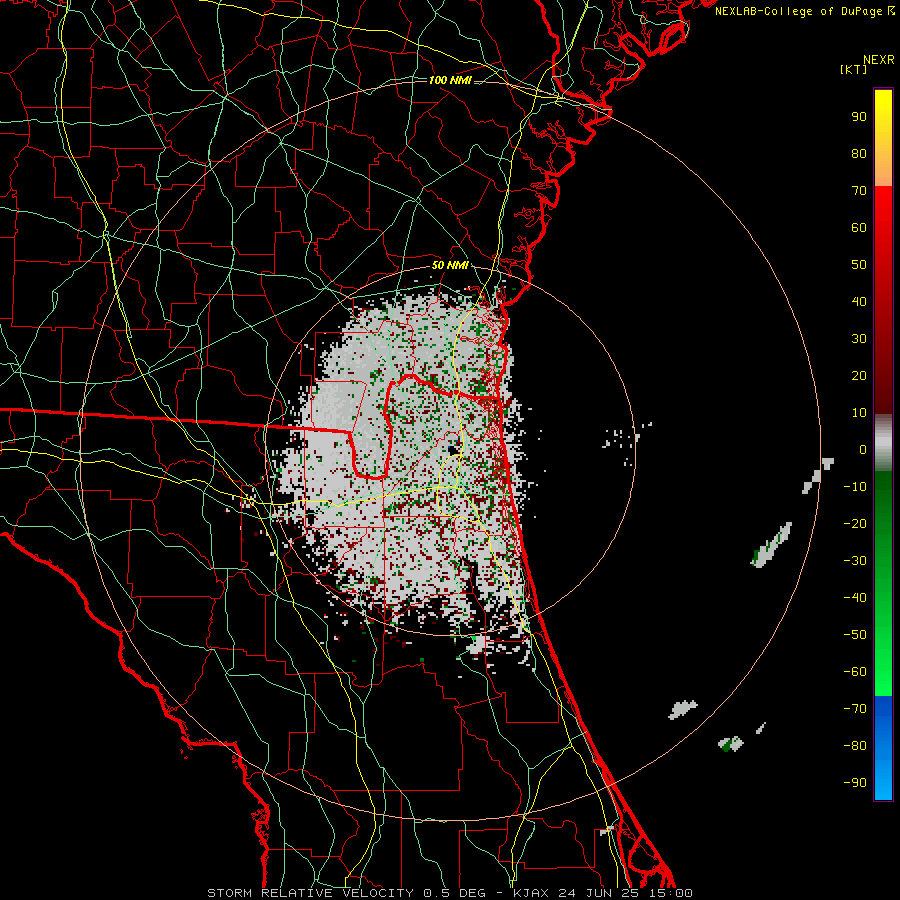The width and height of the screenshot is (900, 900).
Task: Click the NEXR legend title
Action: coord(879,60)
